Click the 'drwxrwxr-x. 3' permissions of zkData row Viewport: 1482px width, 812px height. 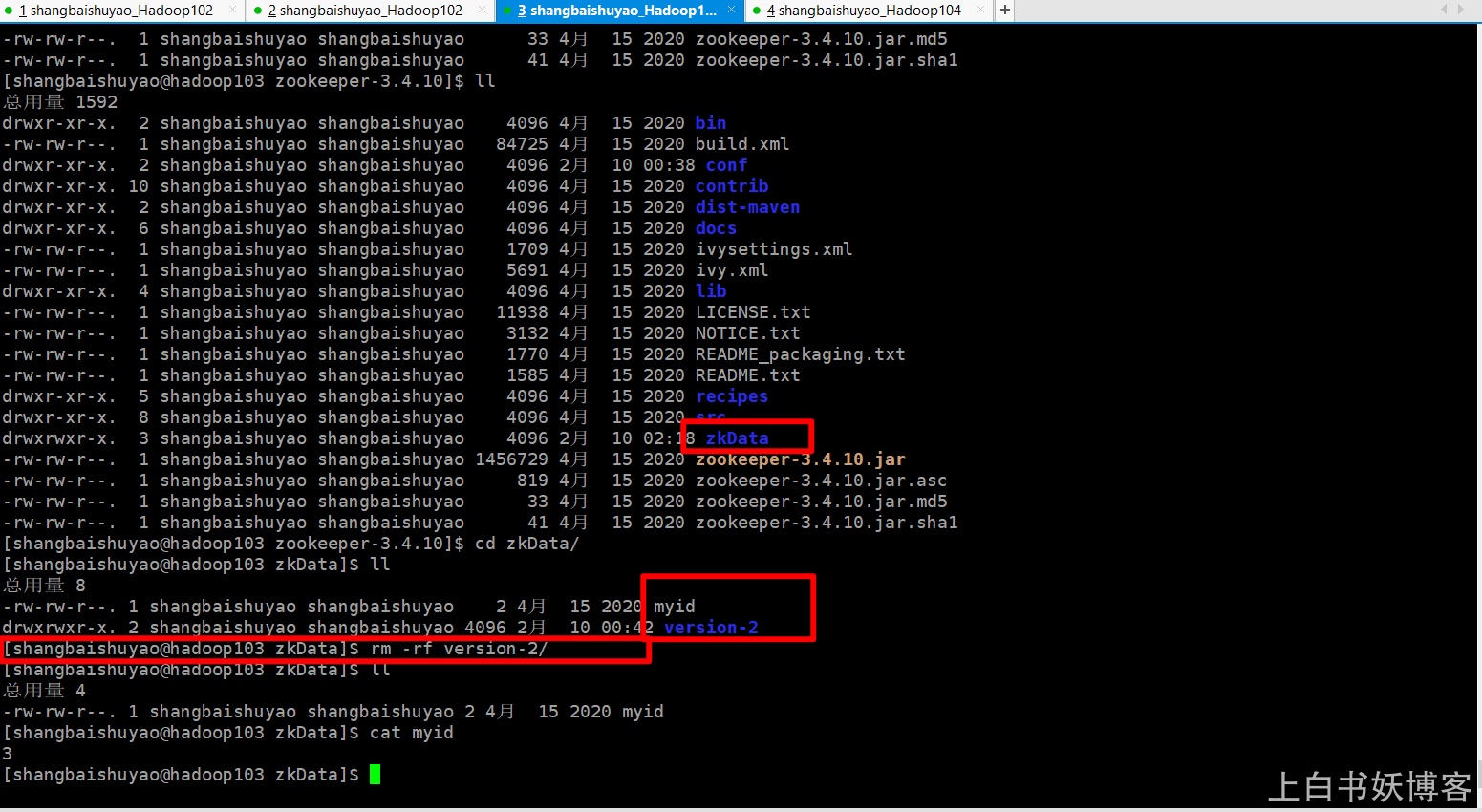75,438
